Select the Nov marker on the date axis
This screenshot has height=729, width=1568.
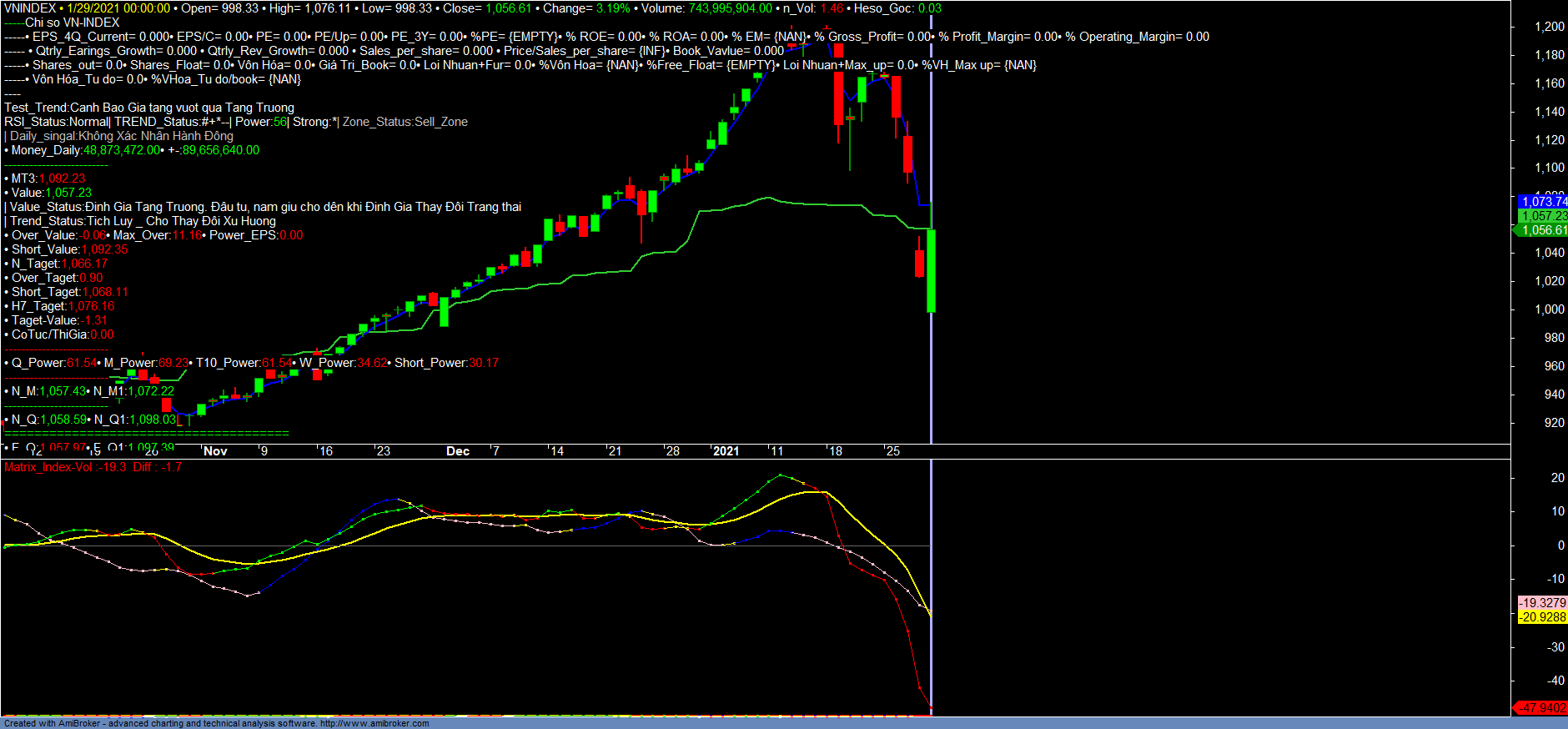pyautogui.click(x=215, y=451)
